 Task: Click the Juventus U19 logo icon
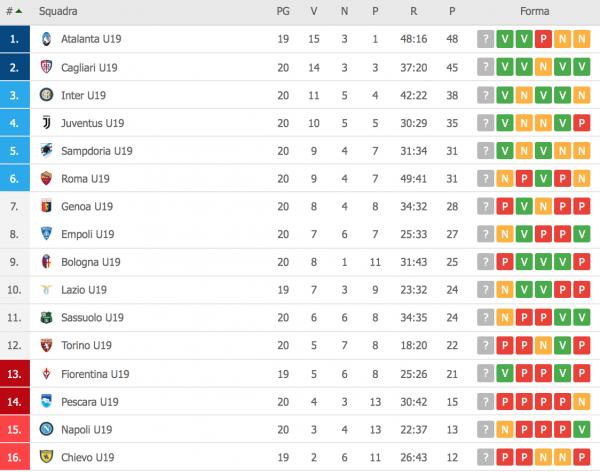(x=46, y=123)
